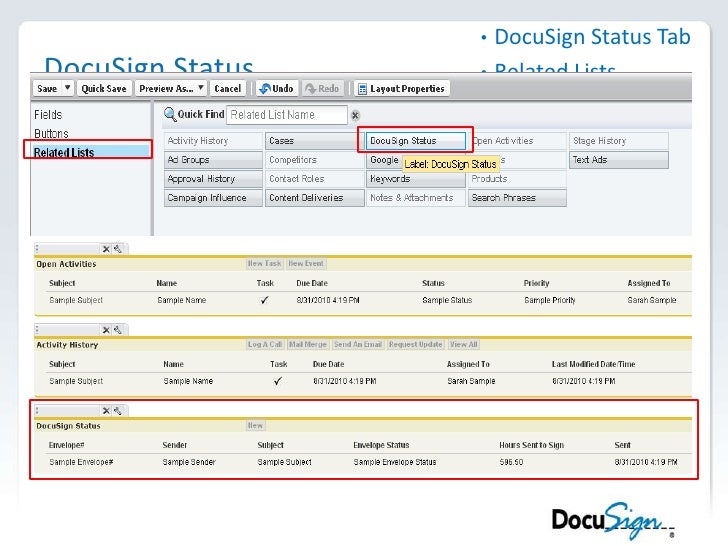Viewport: 728px width, 546px height.
Task: Click the Cancel button
Action: coord(228,88)
